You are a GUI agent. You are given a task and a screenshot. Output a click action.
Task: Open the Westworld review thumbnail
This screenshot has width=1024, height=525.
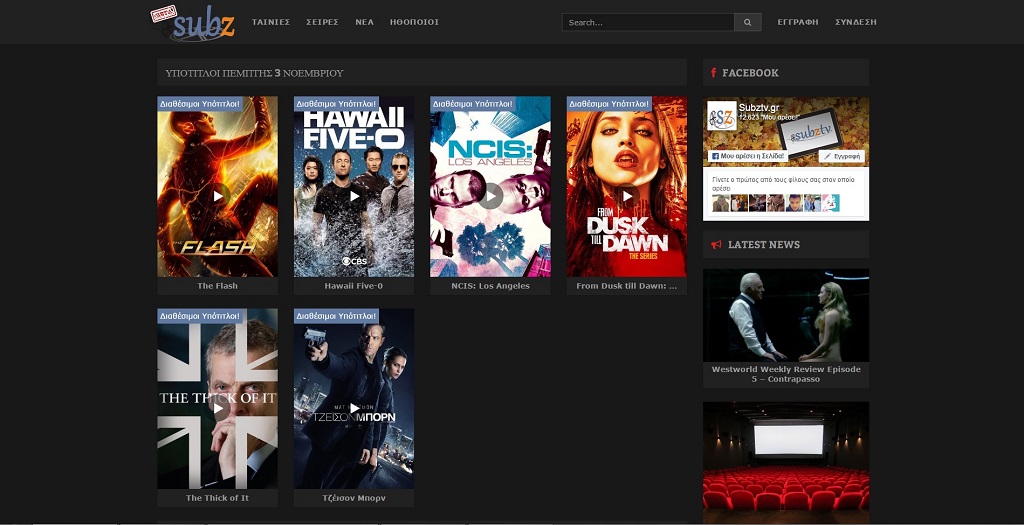coord(786,315)
